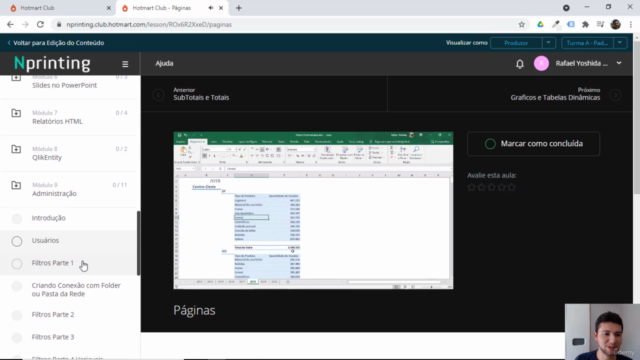Toggle the hamburger sidebar menu
Image resolution: width=640 pixels, height=360 pixels.
pyautogui.click(x=125, y=64)
